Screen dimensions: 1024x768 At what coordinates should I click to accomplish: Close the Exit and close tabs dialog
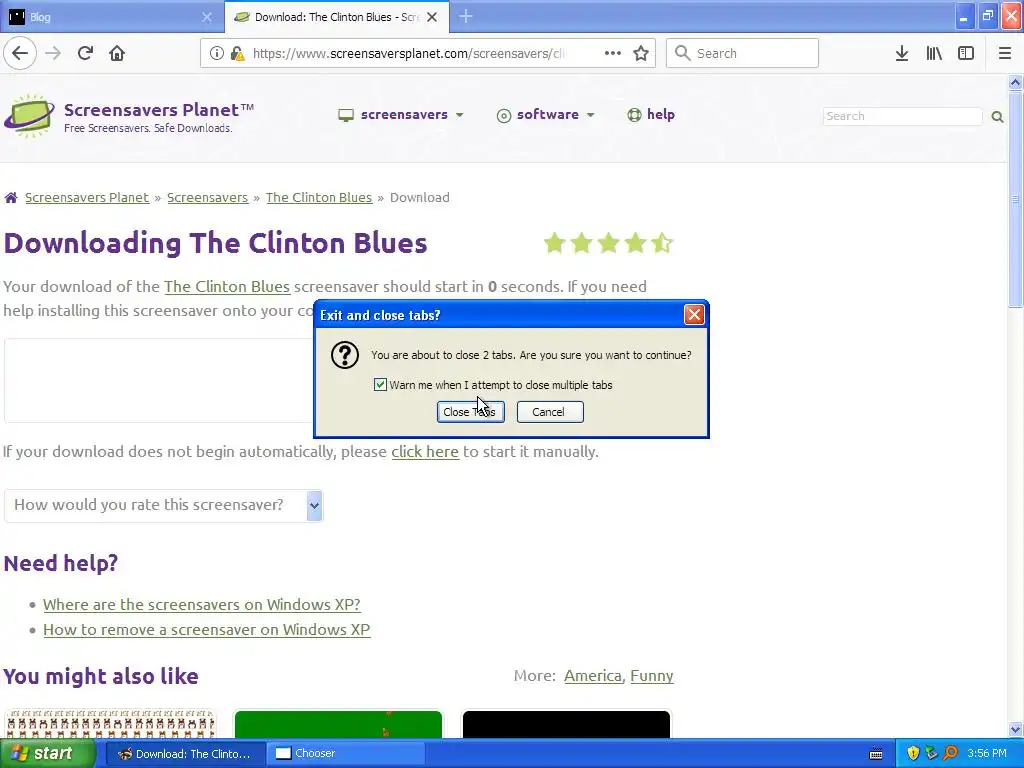[x=694, y=315]
